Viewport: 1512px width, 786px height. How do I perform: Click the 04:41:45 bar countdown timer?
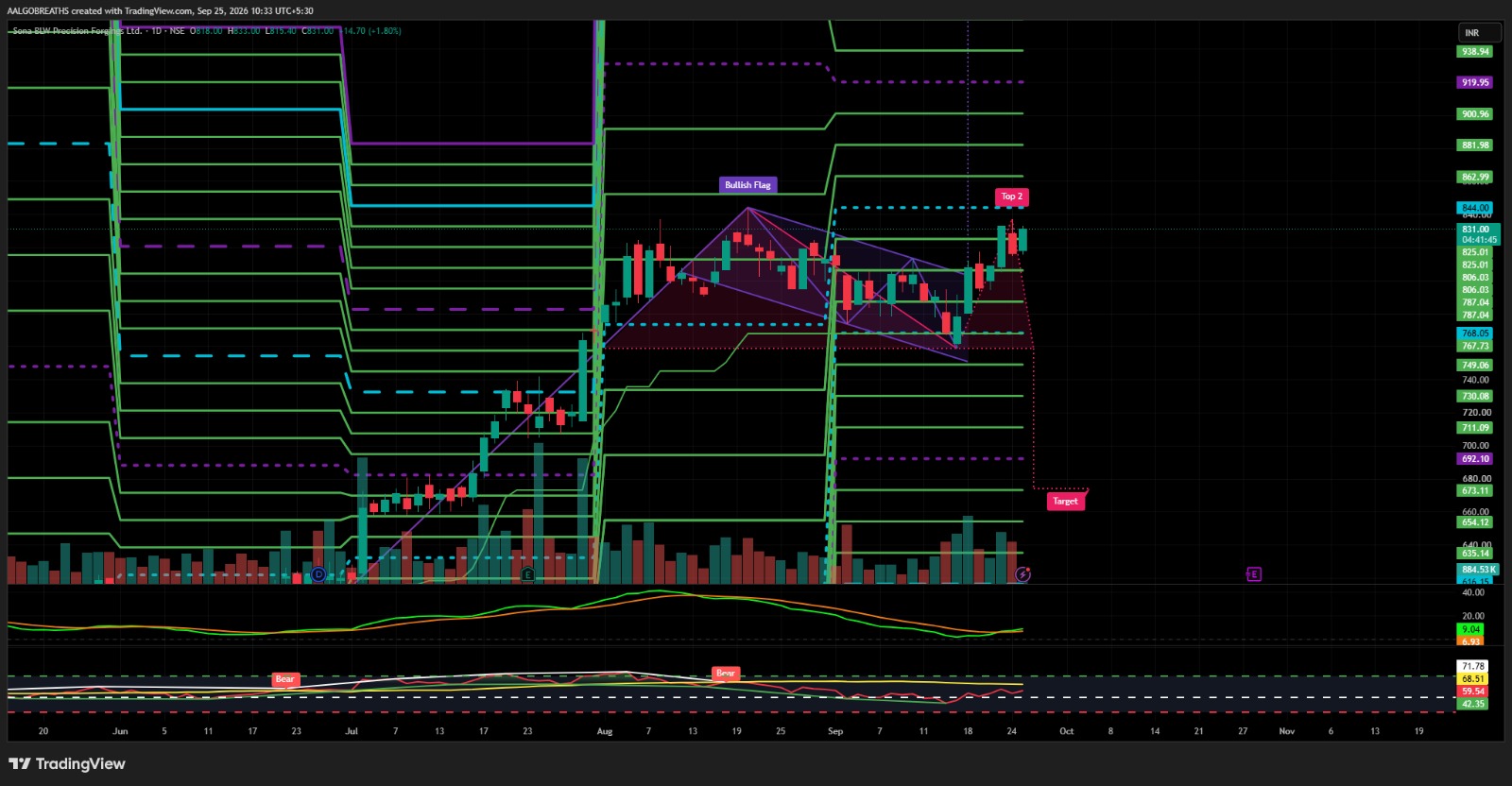[x=1476, y=240]
